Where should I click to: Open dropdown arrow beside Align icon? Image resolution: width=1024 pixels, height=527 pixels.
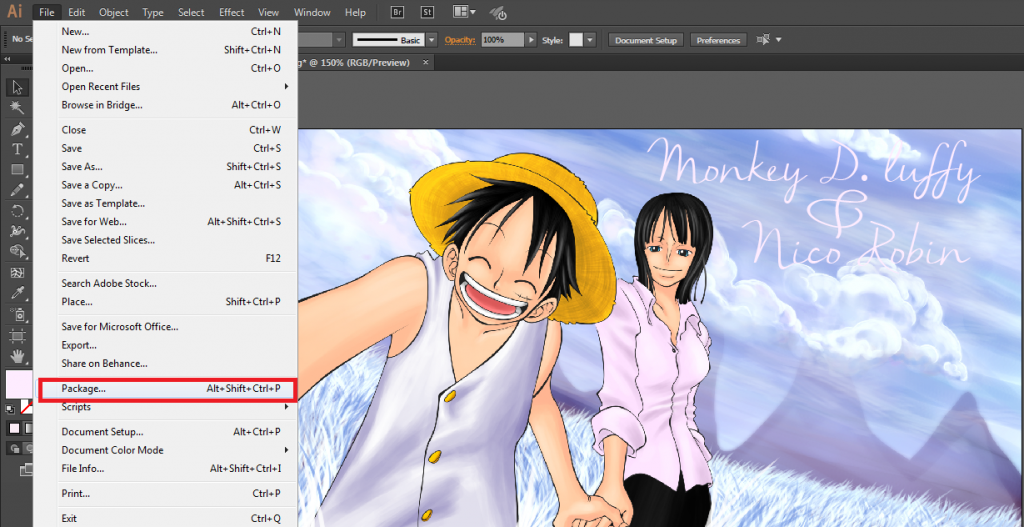778,40
